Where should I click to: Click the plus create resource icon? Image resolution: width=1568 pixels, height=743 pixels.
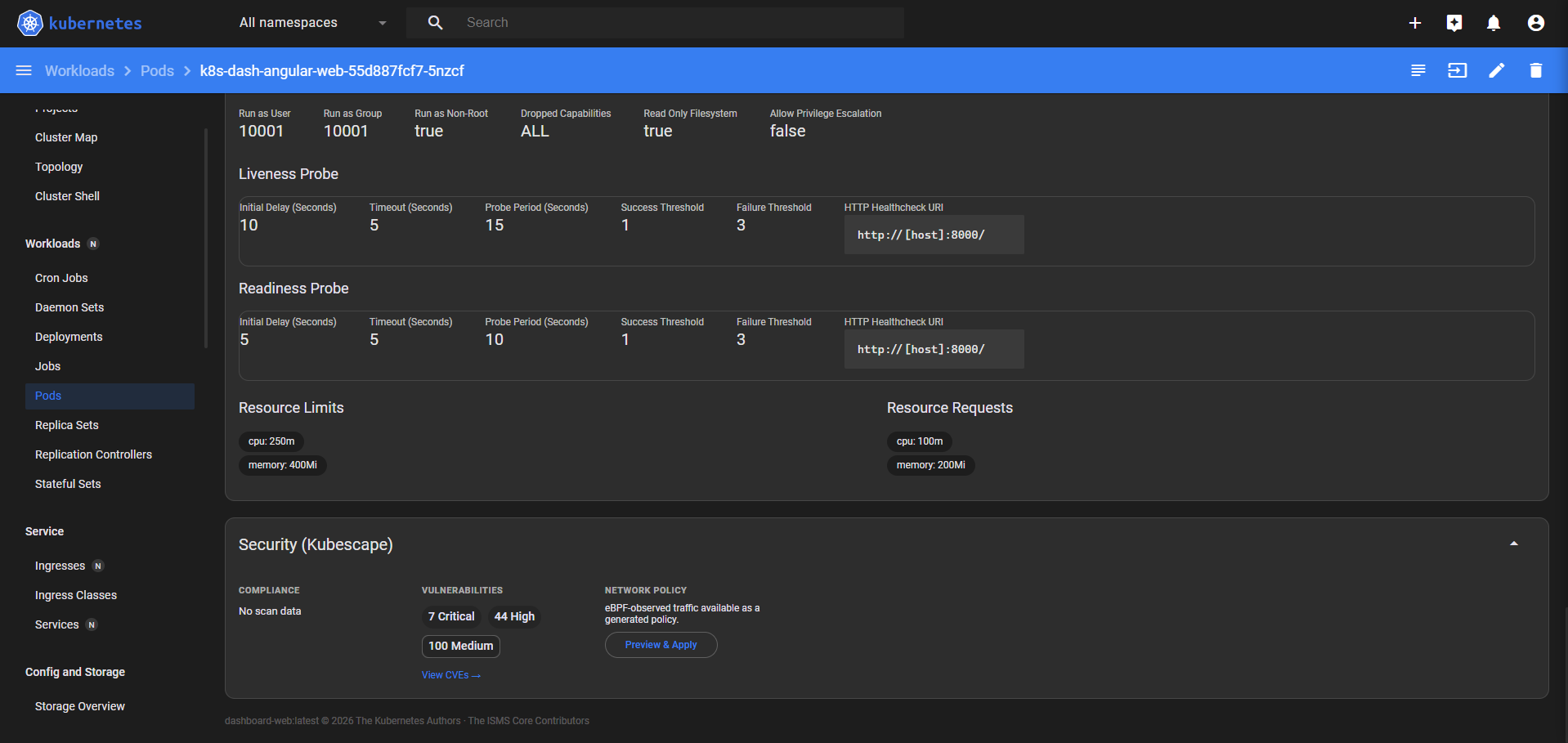(x=1415, y=23)
